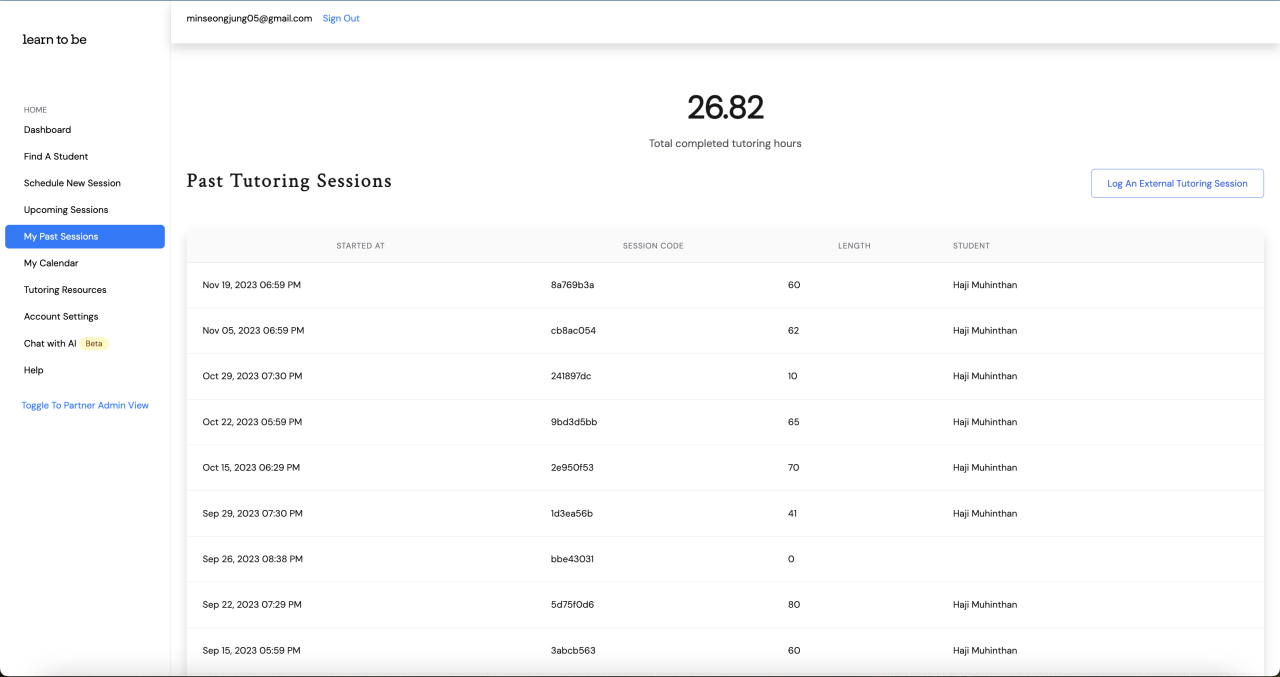Open the Dashboard page

pyautogui.click(x=47, y=130)
